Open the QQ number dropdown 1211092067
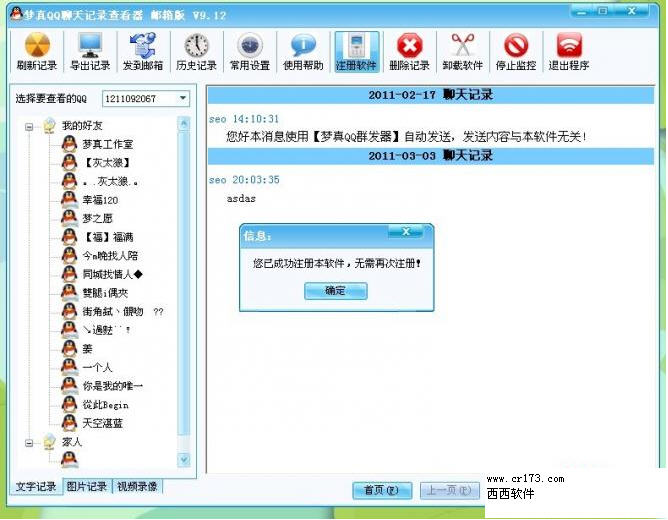This screenshot has height=520, width=668. pos(146,98)
